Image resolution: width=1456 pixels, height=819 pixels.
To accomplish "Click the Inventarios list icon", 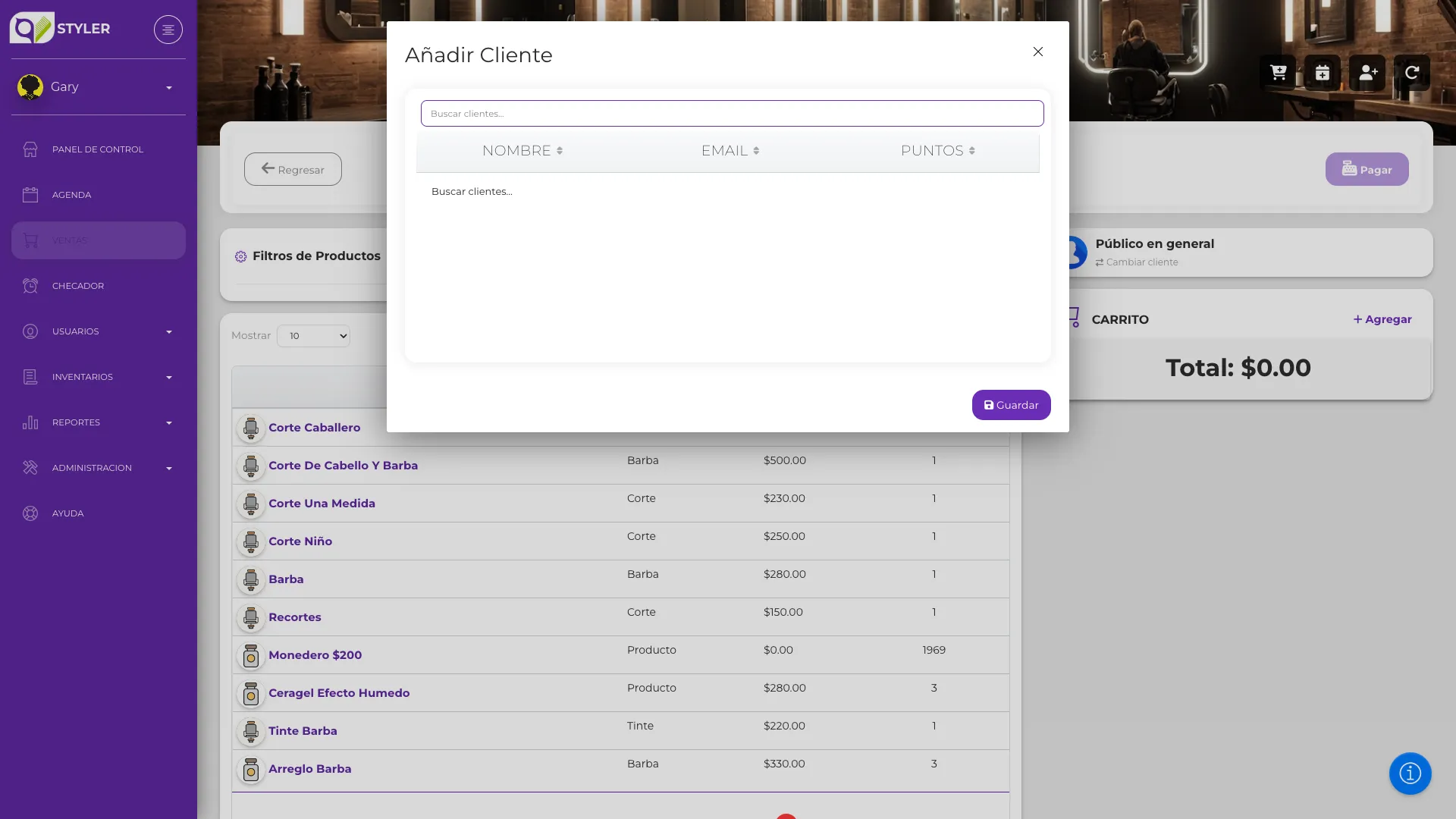I will [x=30, y=377].
